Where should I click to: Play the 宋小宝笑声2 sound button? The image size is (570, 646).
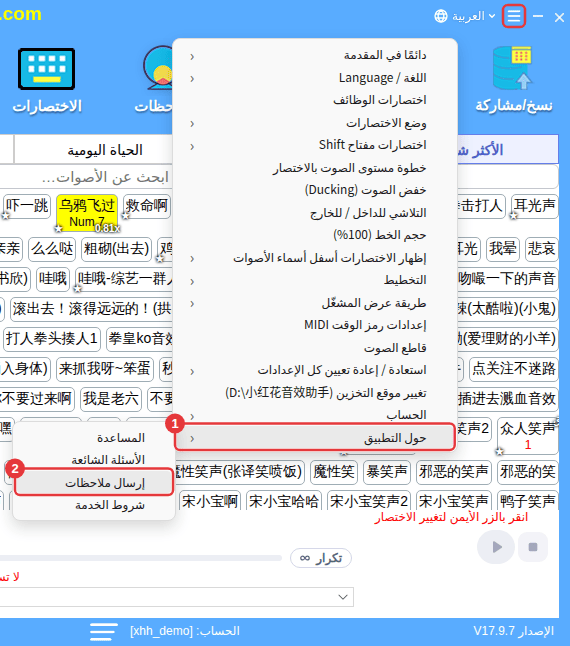pos(369,501)
